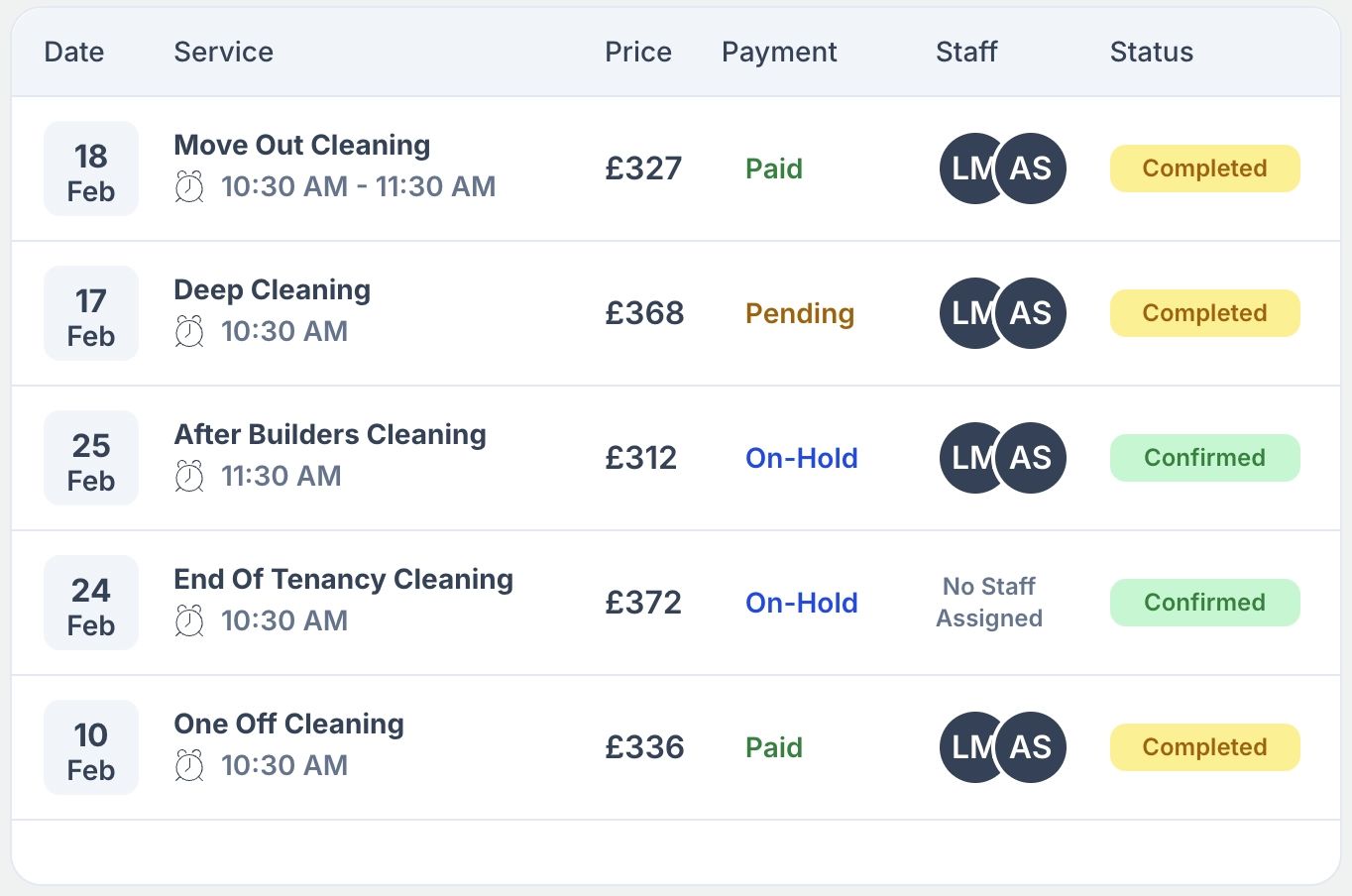Click Confirmed status badge for After Builders Cleaning
Viewport: 1352px width, 896px height.
coord(1204,458)
